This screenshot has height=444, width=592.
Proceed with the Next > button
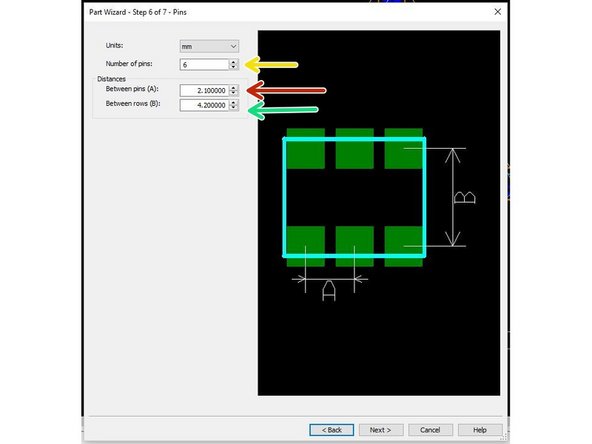[x=381, y=430]
